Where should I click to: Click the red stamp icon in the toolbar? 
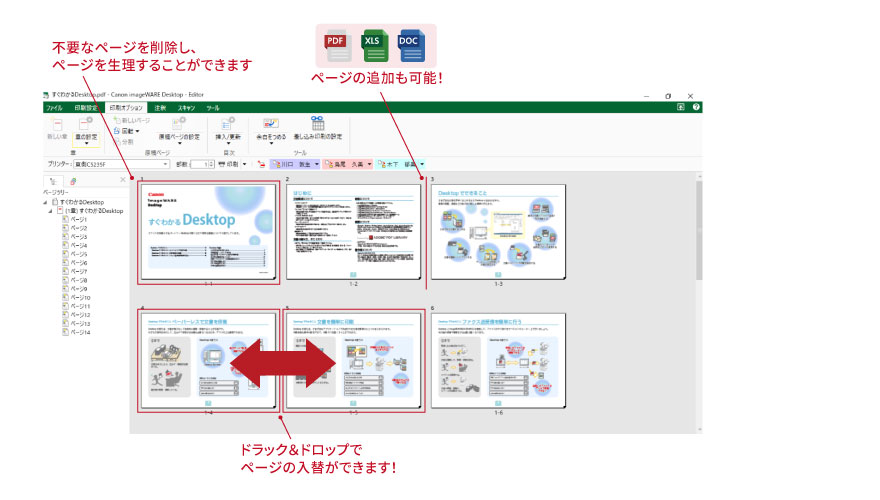click(261, 164)
